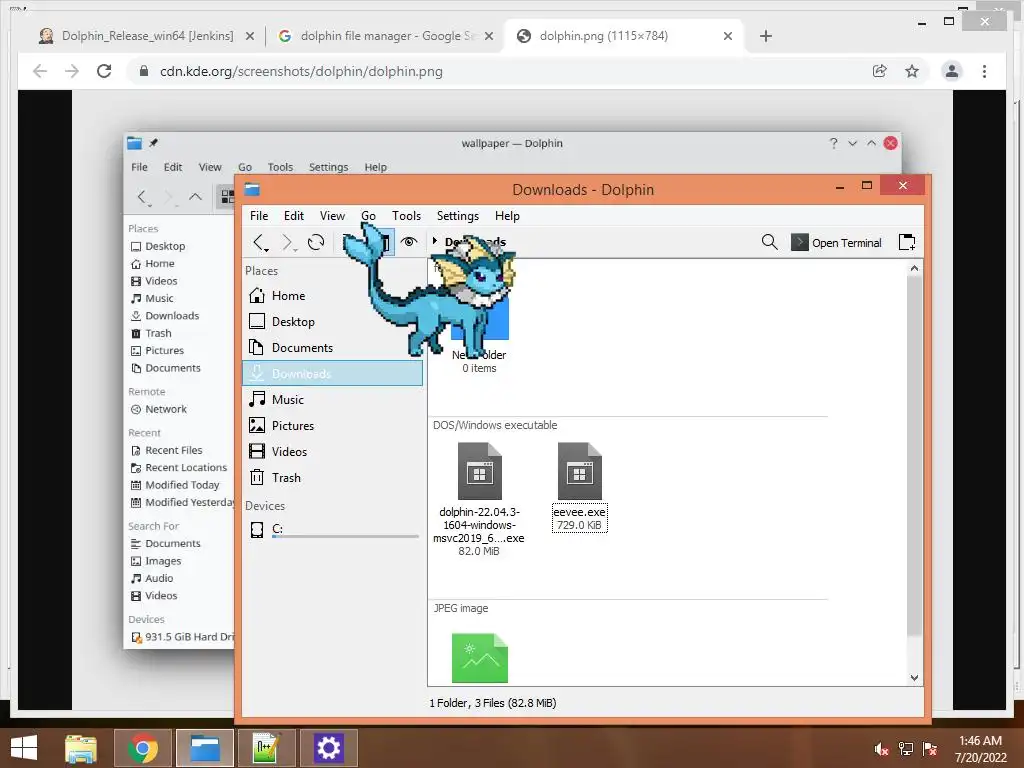Image resolution: width=1024 pixels, height=768 pixels.
Task: Open the File menu in Downloads Dolphin
Action: point(259,216)
